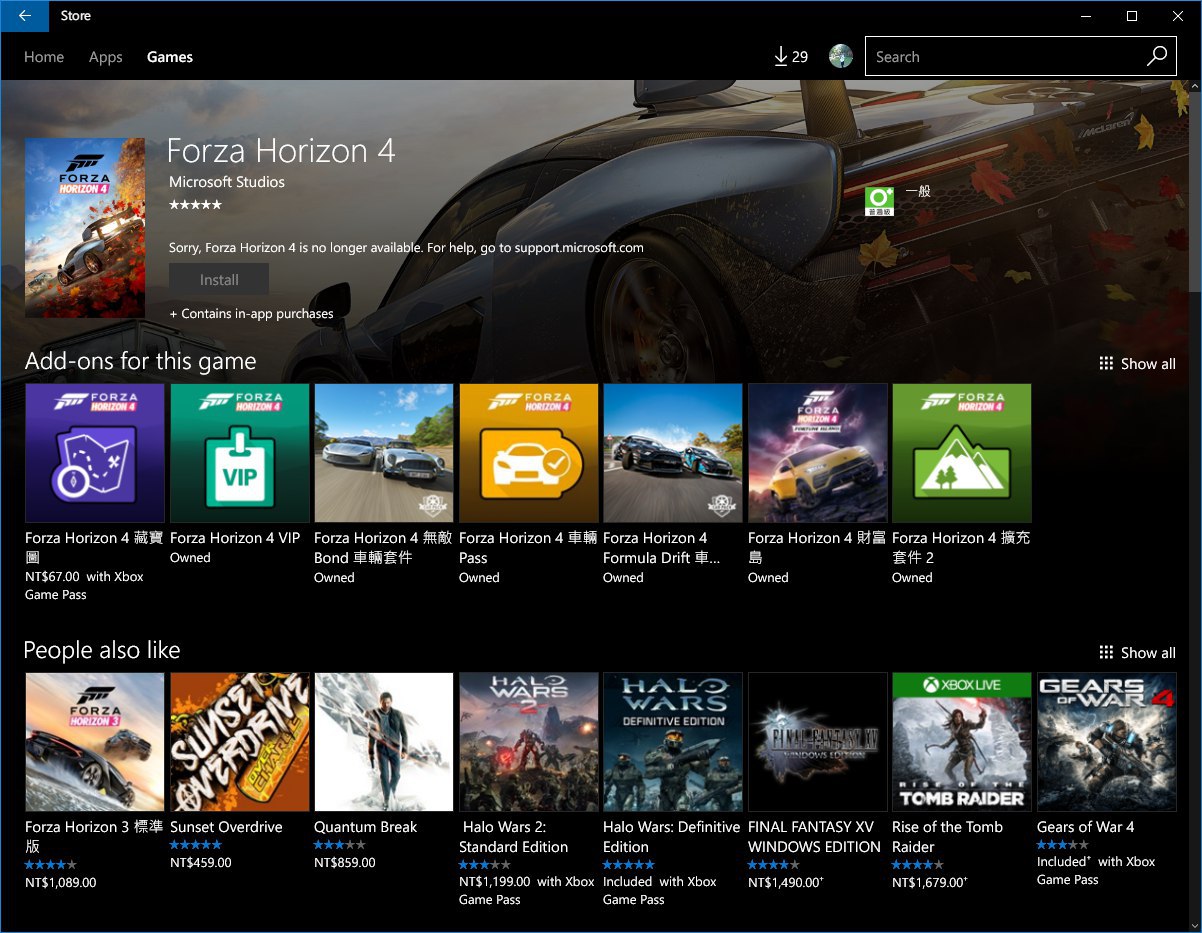Show all add-ons for this game
Screen dimensions: 1202x933
(1137, 364)
